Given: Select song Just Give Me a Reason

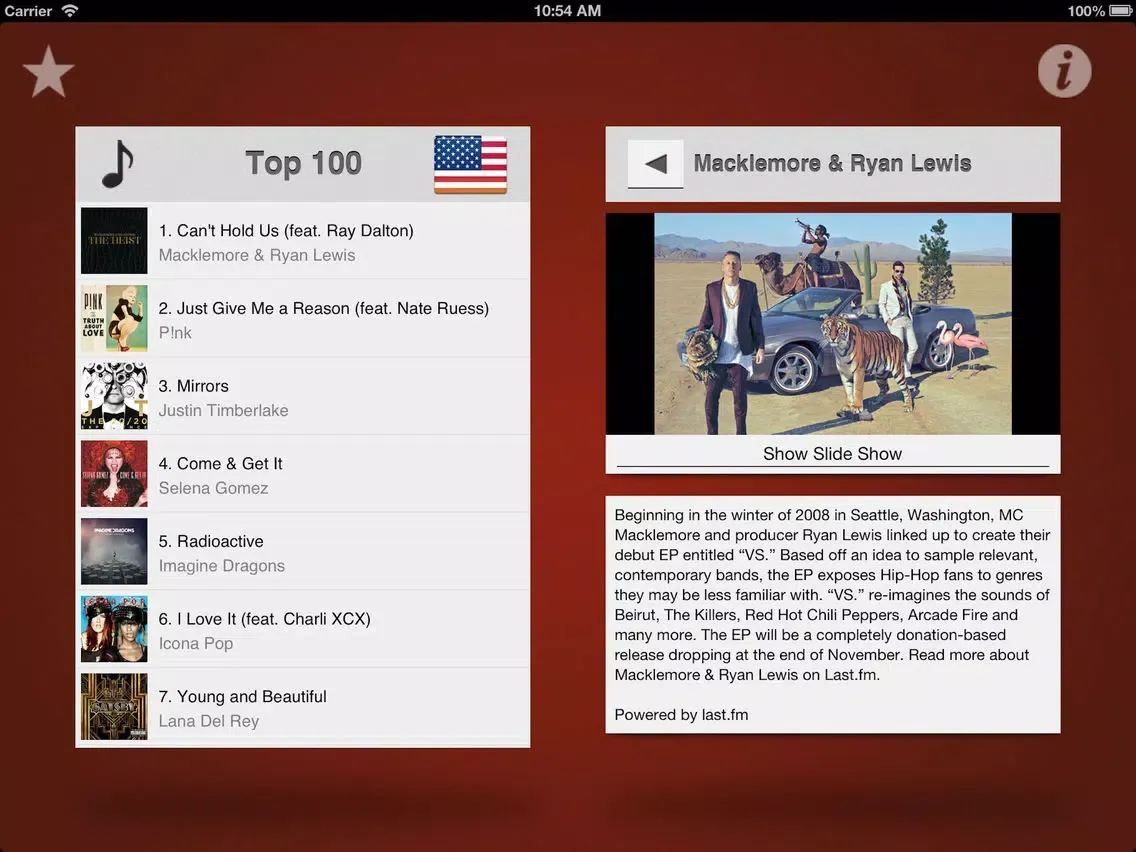Looking at the screenshot, I should 303,319.
